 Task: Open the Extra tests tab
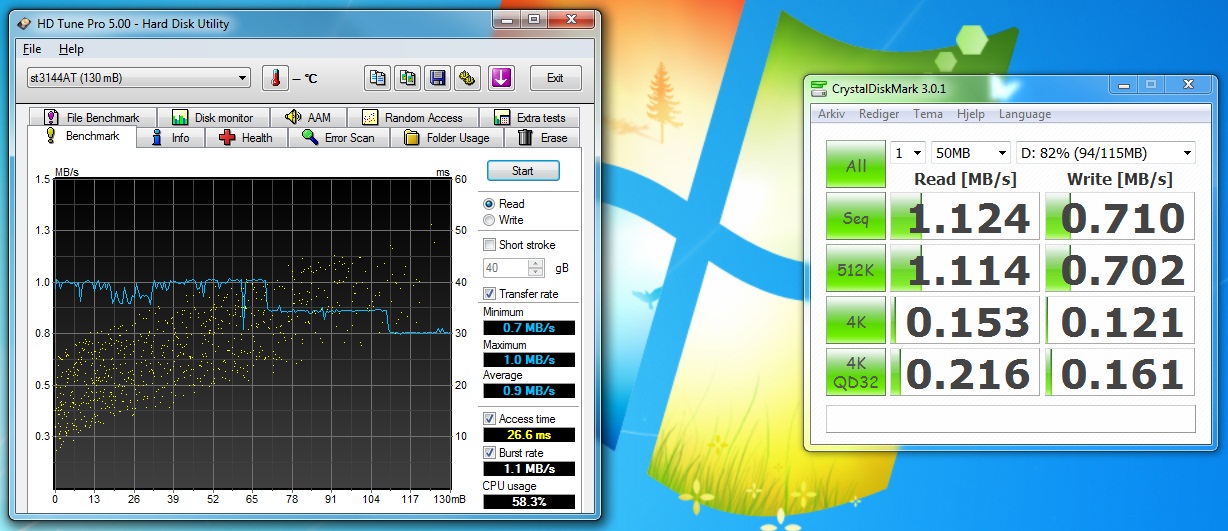point(529,118)
